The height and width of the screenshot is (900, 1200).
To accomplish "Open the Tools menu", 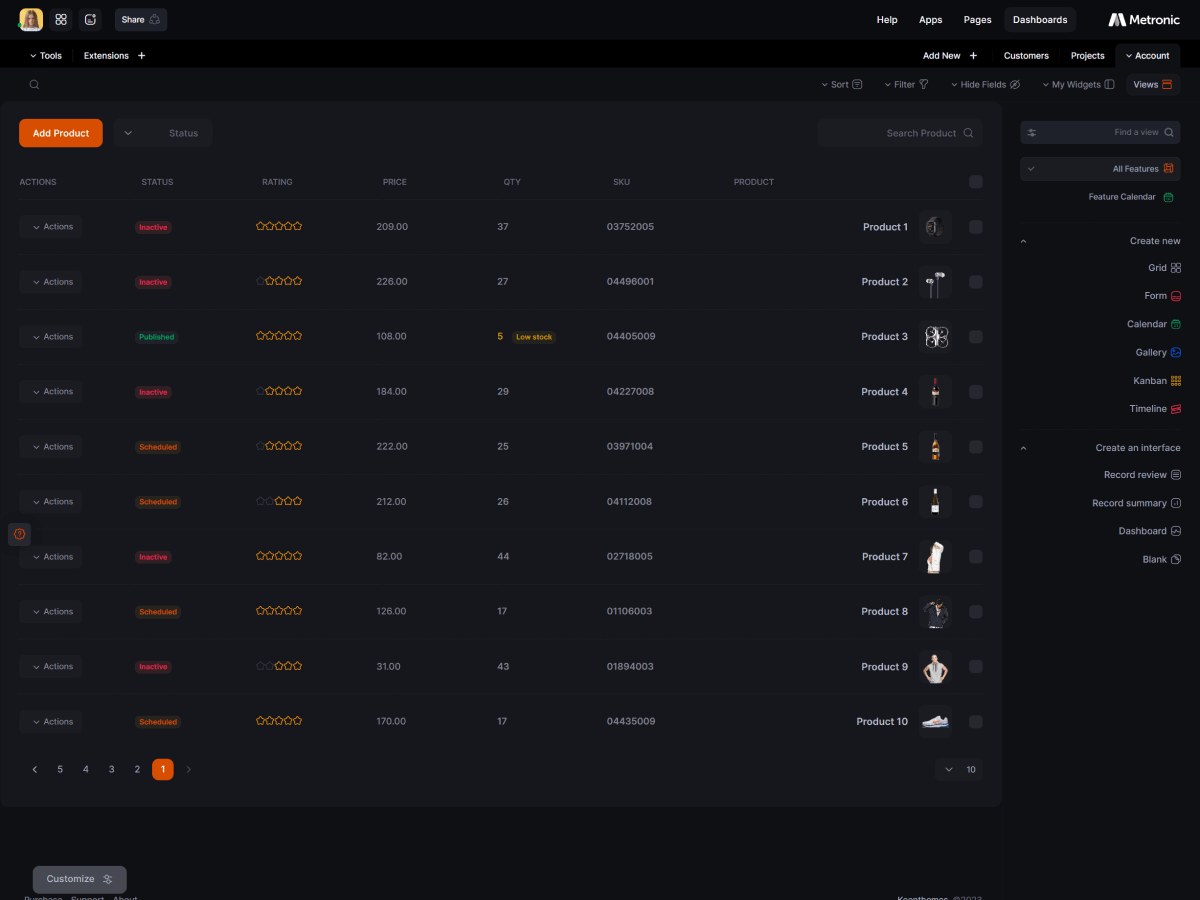I will click(x=46, y=56).
